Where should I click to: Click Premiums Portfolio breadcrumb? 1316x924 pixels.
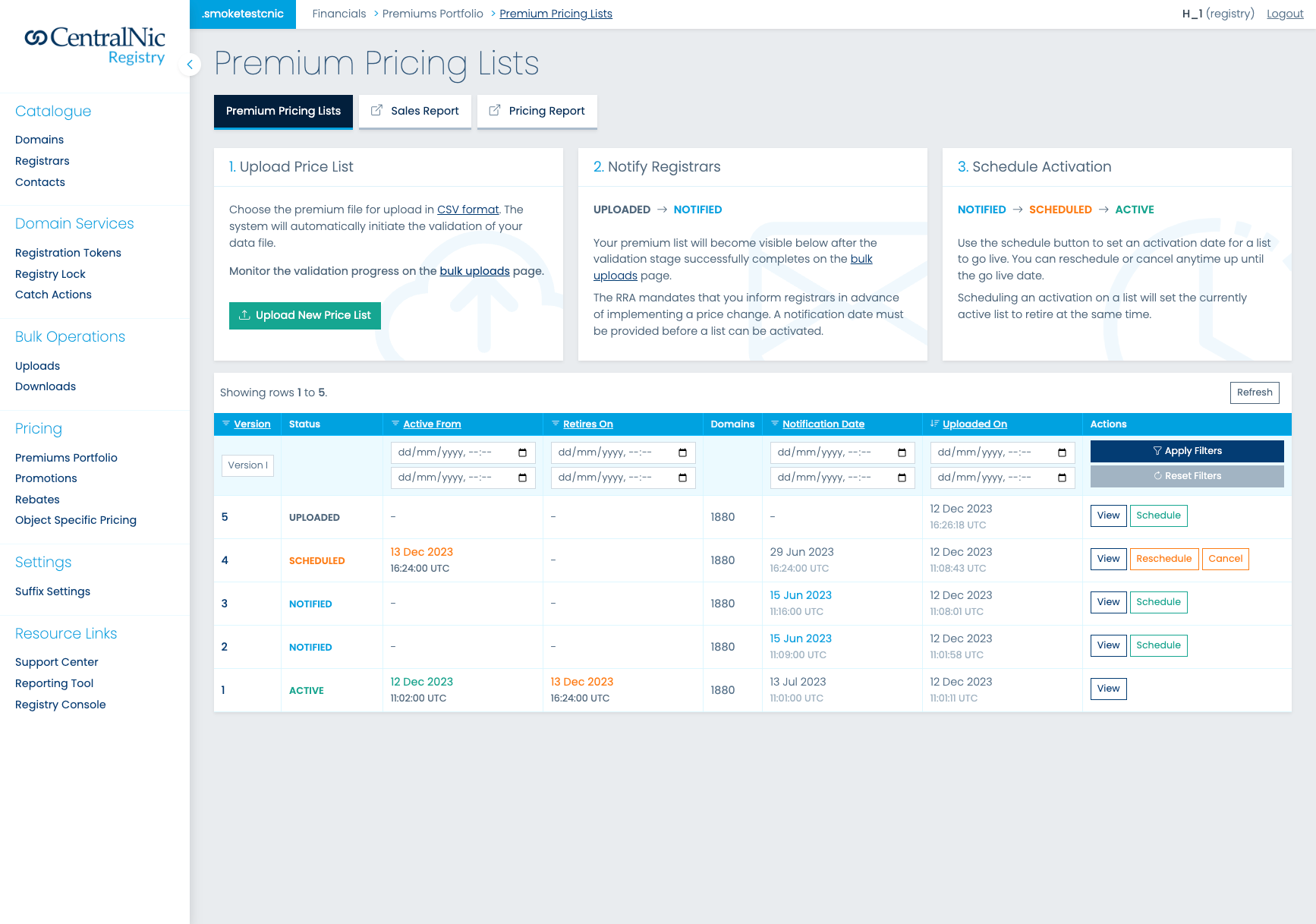tap(433, 14)
